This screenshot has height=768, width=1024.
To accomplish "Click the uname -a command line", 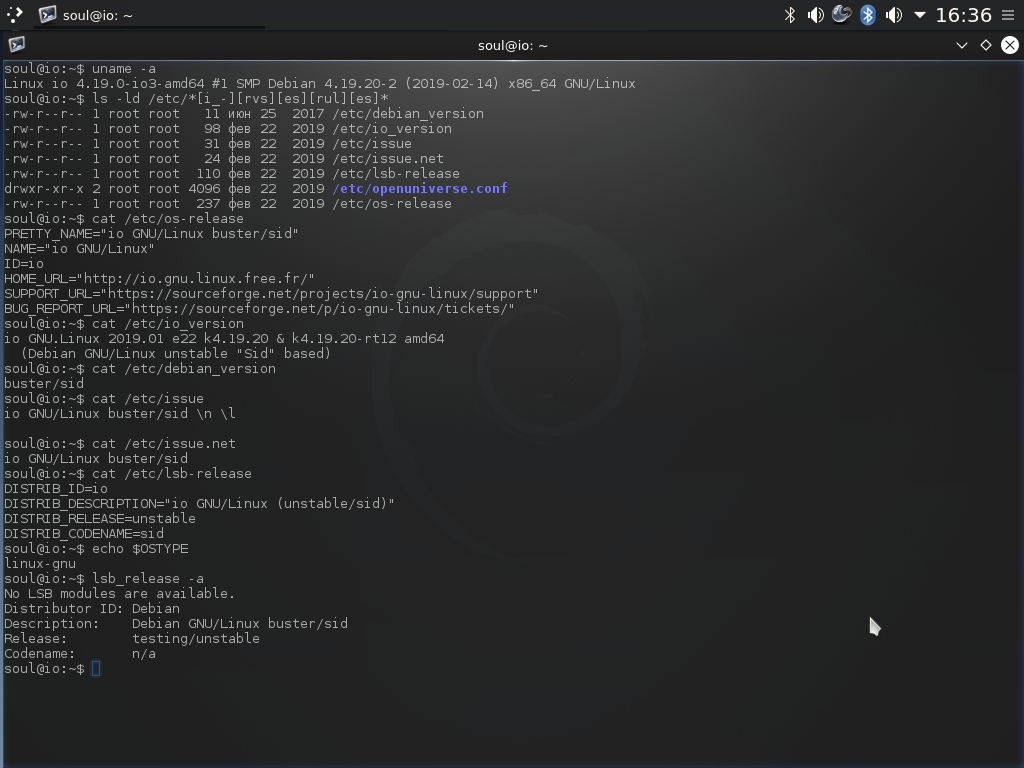I will click(80, 69).
